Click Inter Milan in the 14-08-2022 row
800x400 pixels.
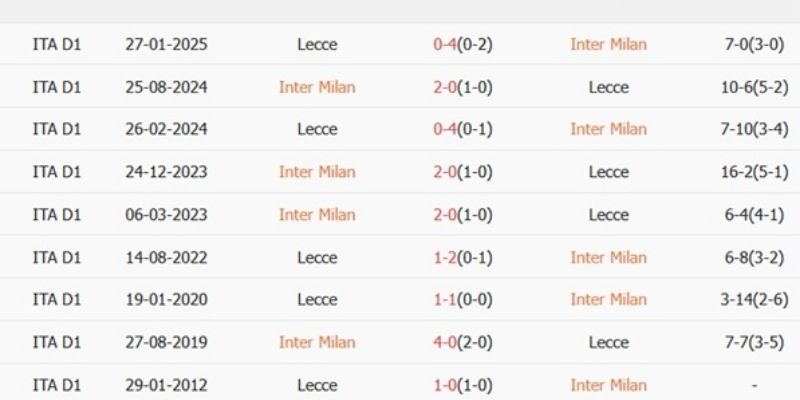pos(608,257)
